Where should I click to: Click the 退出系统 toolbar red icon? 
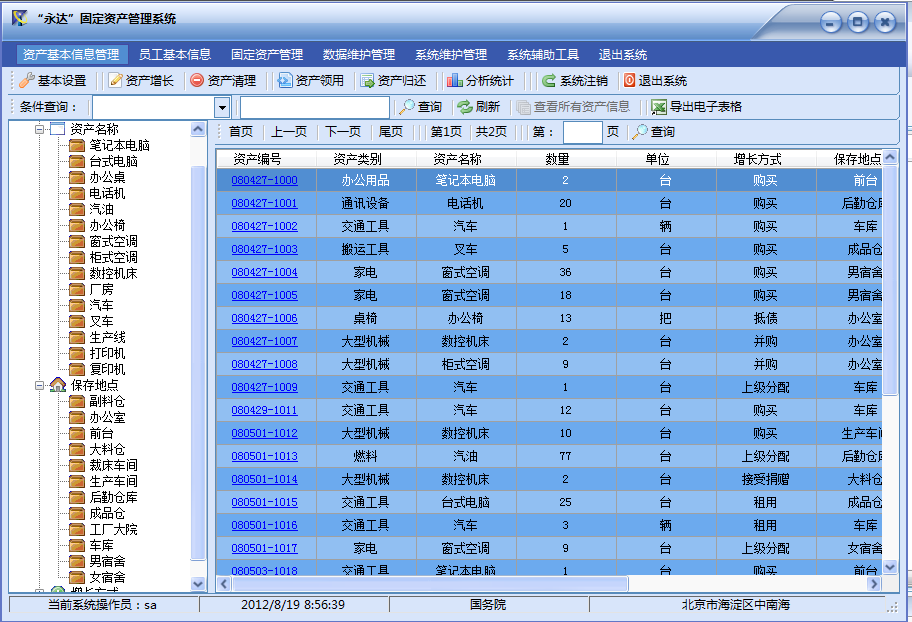(629, 80)
